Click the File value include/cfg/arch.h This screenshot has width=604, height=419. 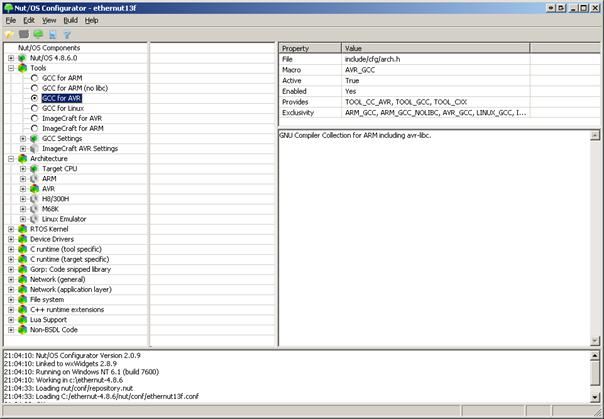[436, 59]
